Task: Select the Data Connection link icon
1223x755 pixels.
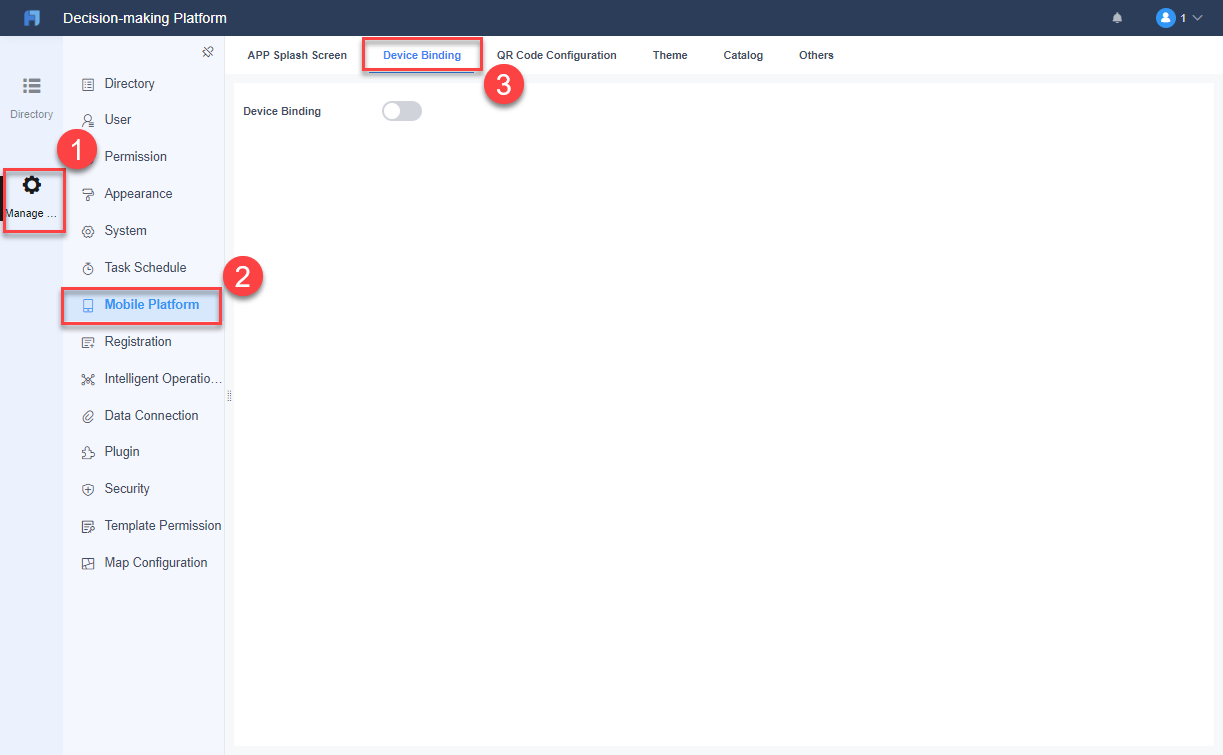Action: 88,415
